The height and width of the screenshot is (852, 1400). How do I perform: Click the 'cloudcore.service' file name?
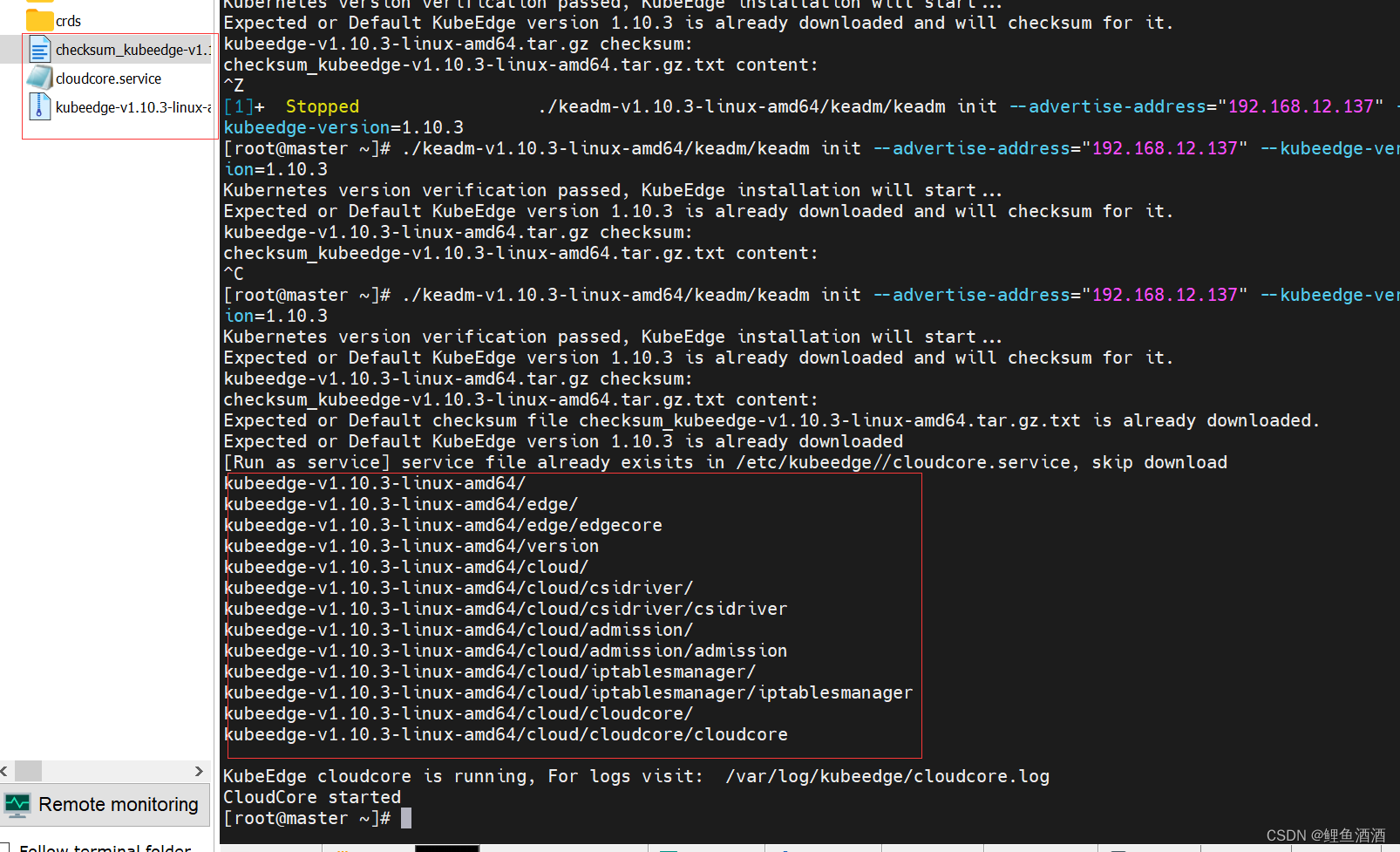point(108,78)
